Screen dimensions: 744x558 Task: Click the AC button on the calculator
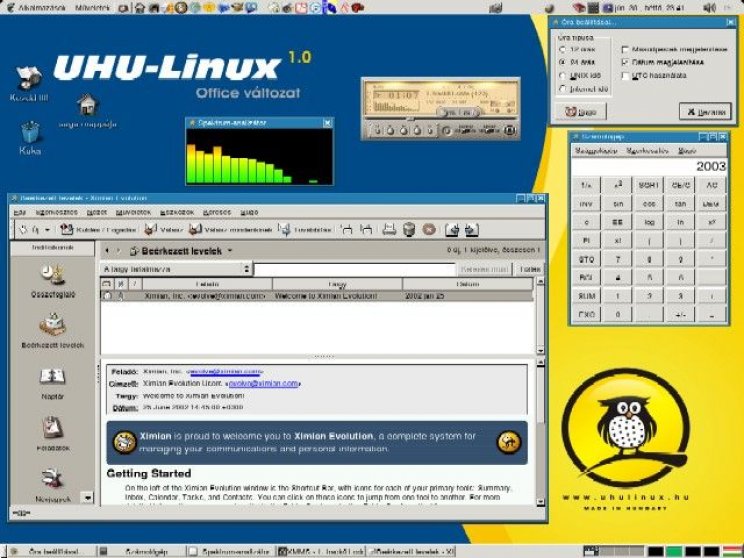(712, 185)
